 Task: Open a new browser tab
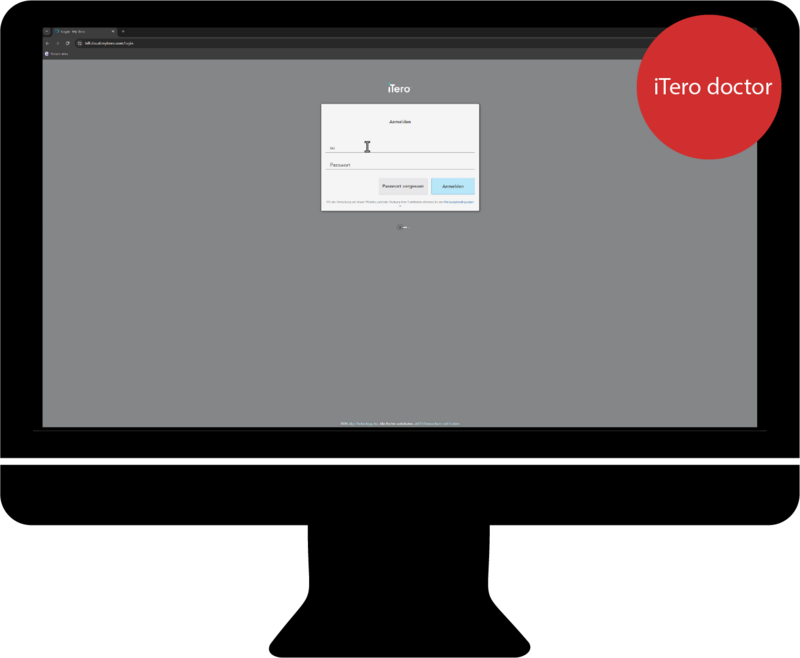click(x=123, y=31)
